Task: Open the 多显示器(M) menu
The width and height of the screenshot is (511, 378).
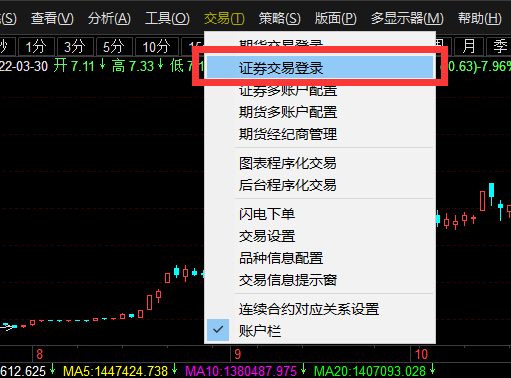Action: 407,18
